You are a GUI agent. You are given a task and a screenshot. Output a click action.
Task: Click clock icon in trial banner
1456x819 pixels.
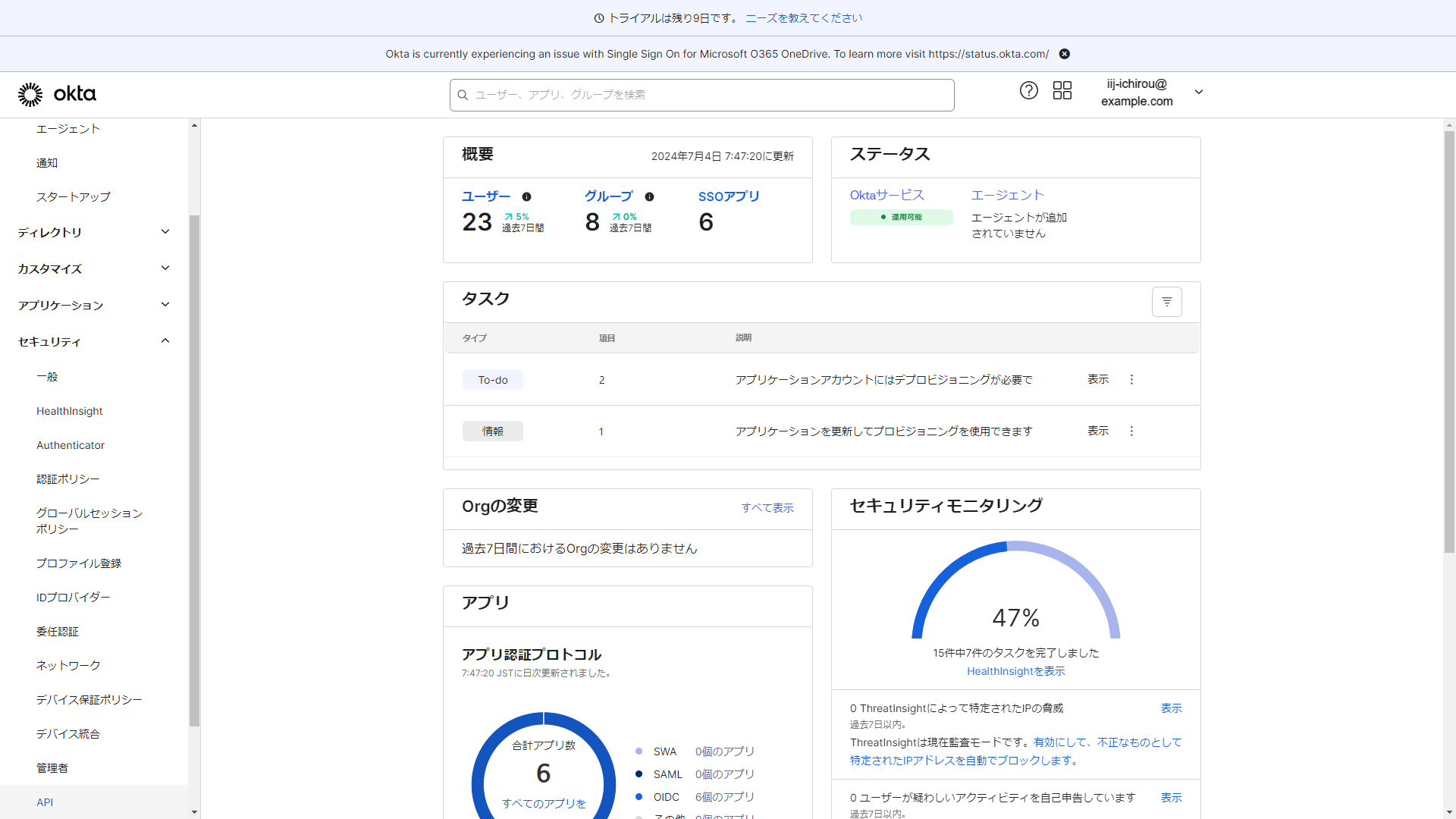(599, 18)
